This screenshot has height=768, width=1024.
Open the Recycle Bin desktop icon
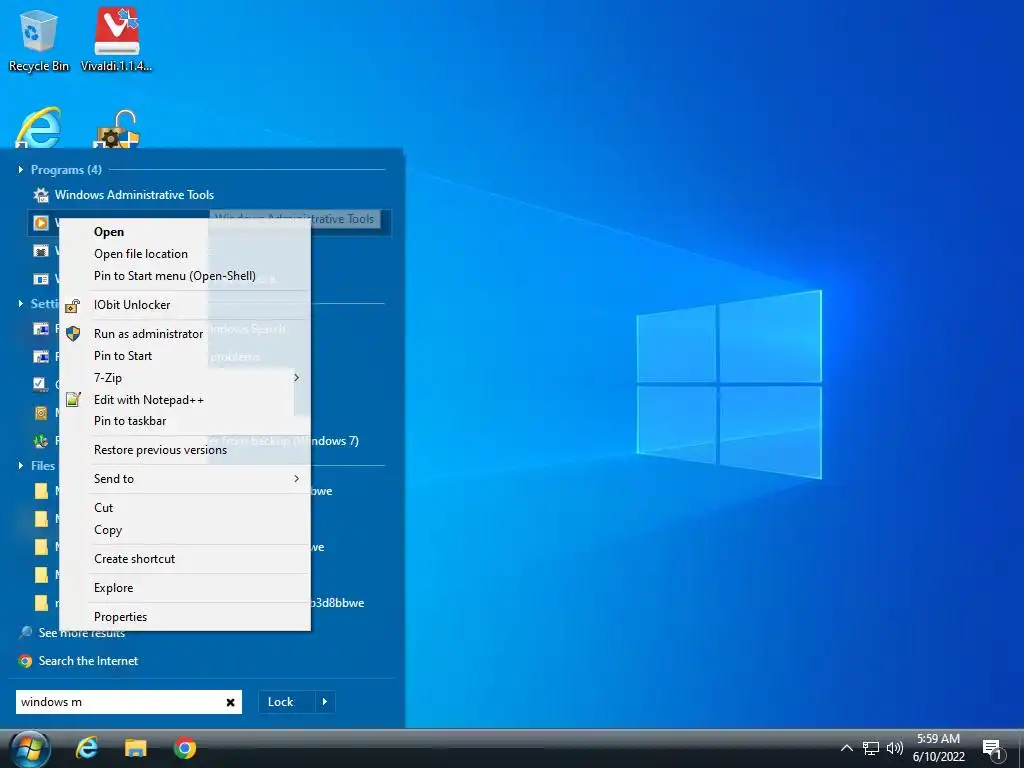coord(39,40)
